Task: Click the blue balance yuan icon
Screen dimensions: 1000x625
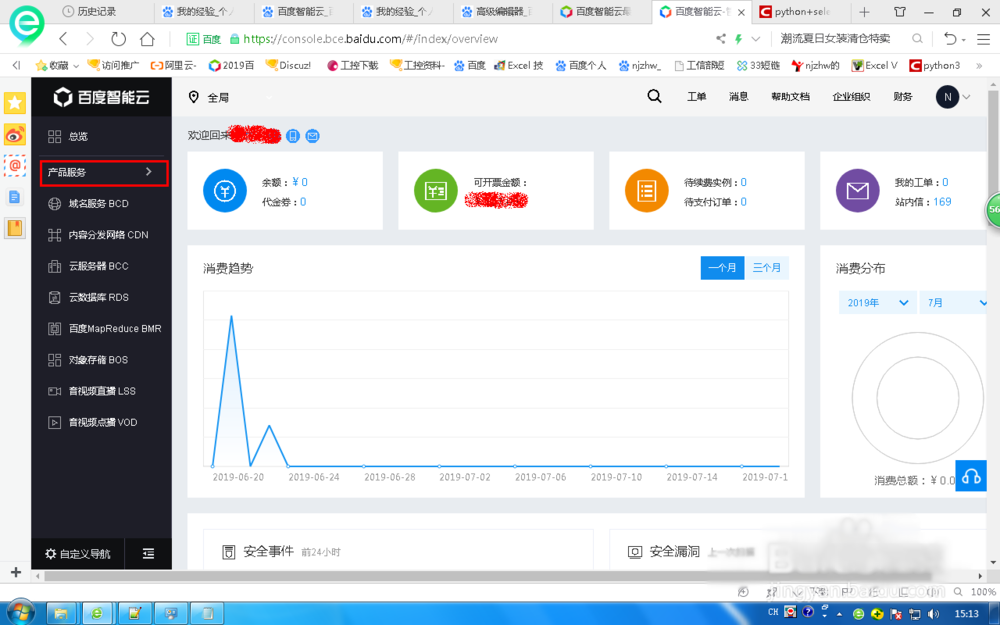Action: 224,191
